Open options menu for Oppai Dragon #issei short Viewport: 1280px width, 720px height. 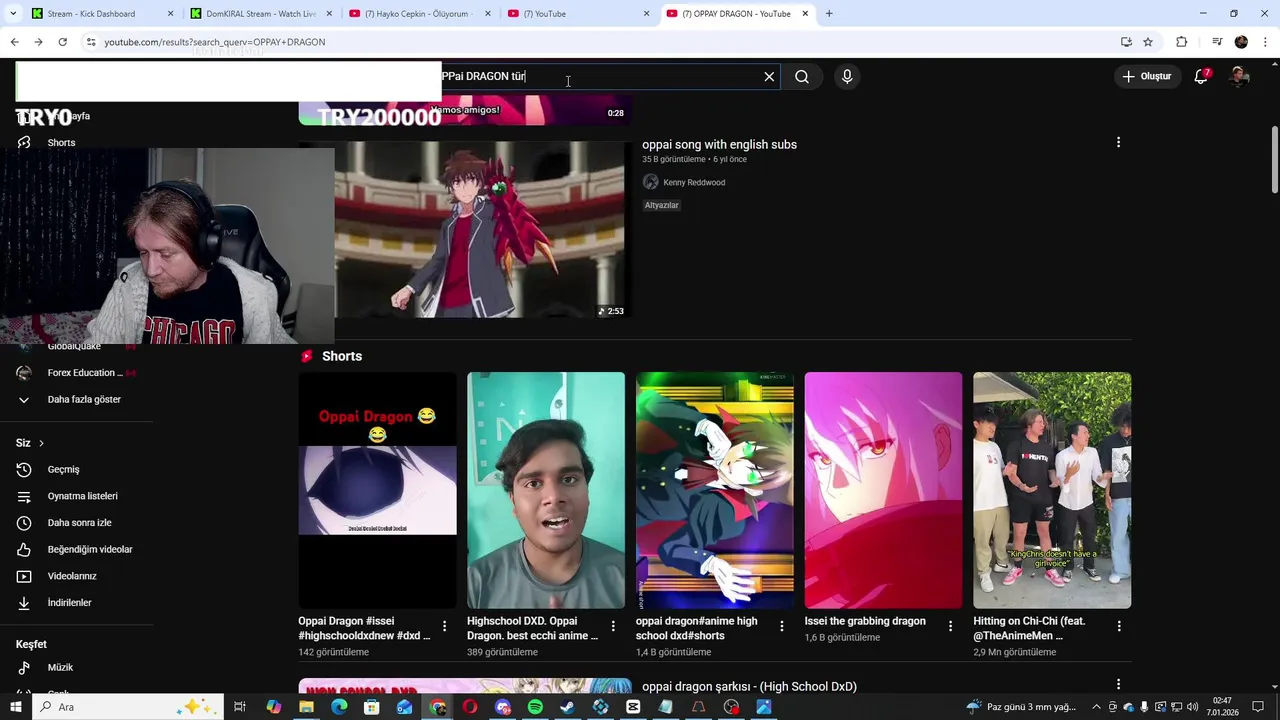[444, 626]
